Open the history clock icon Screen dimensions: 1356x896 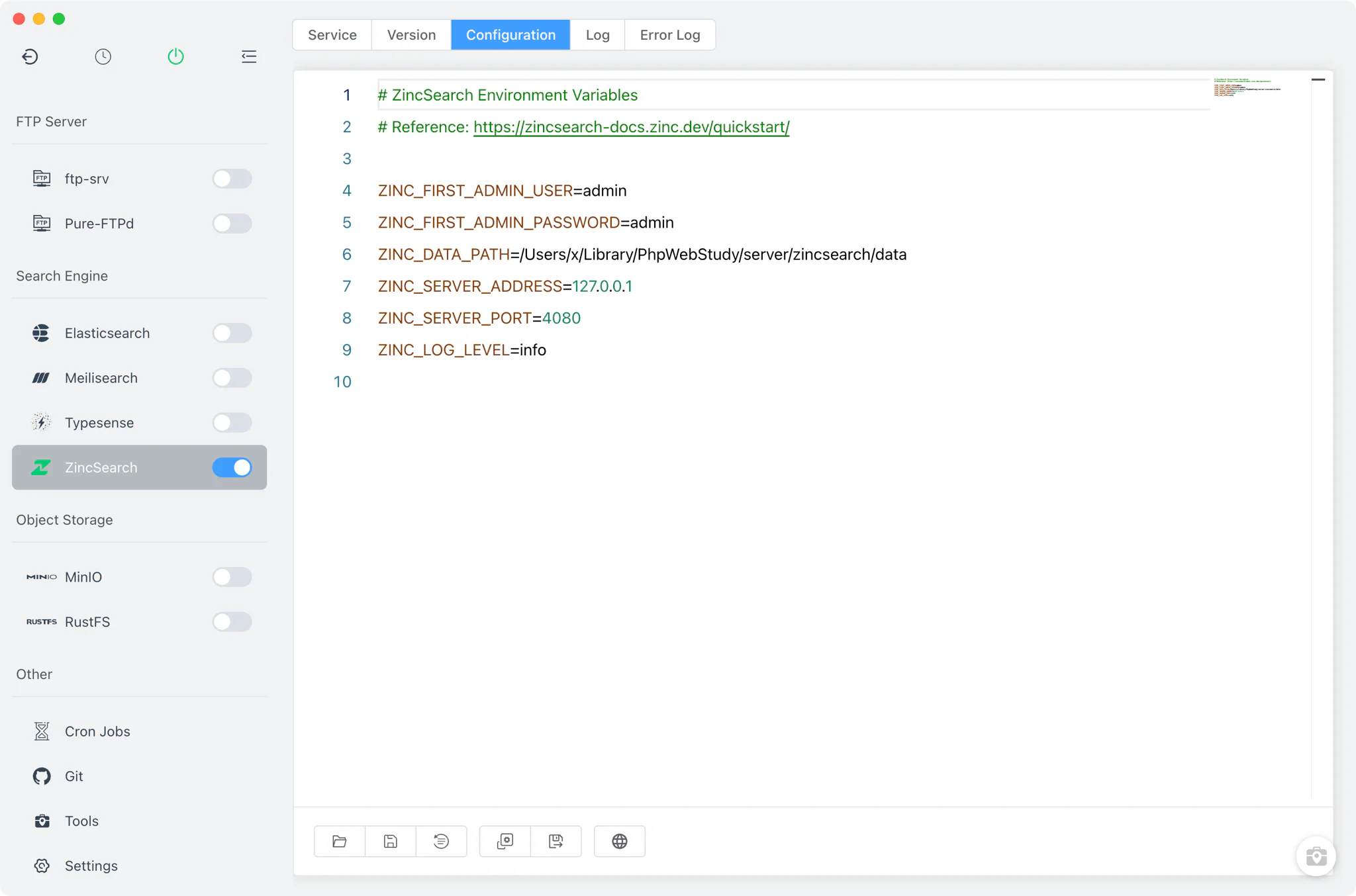103,56
